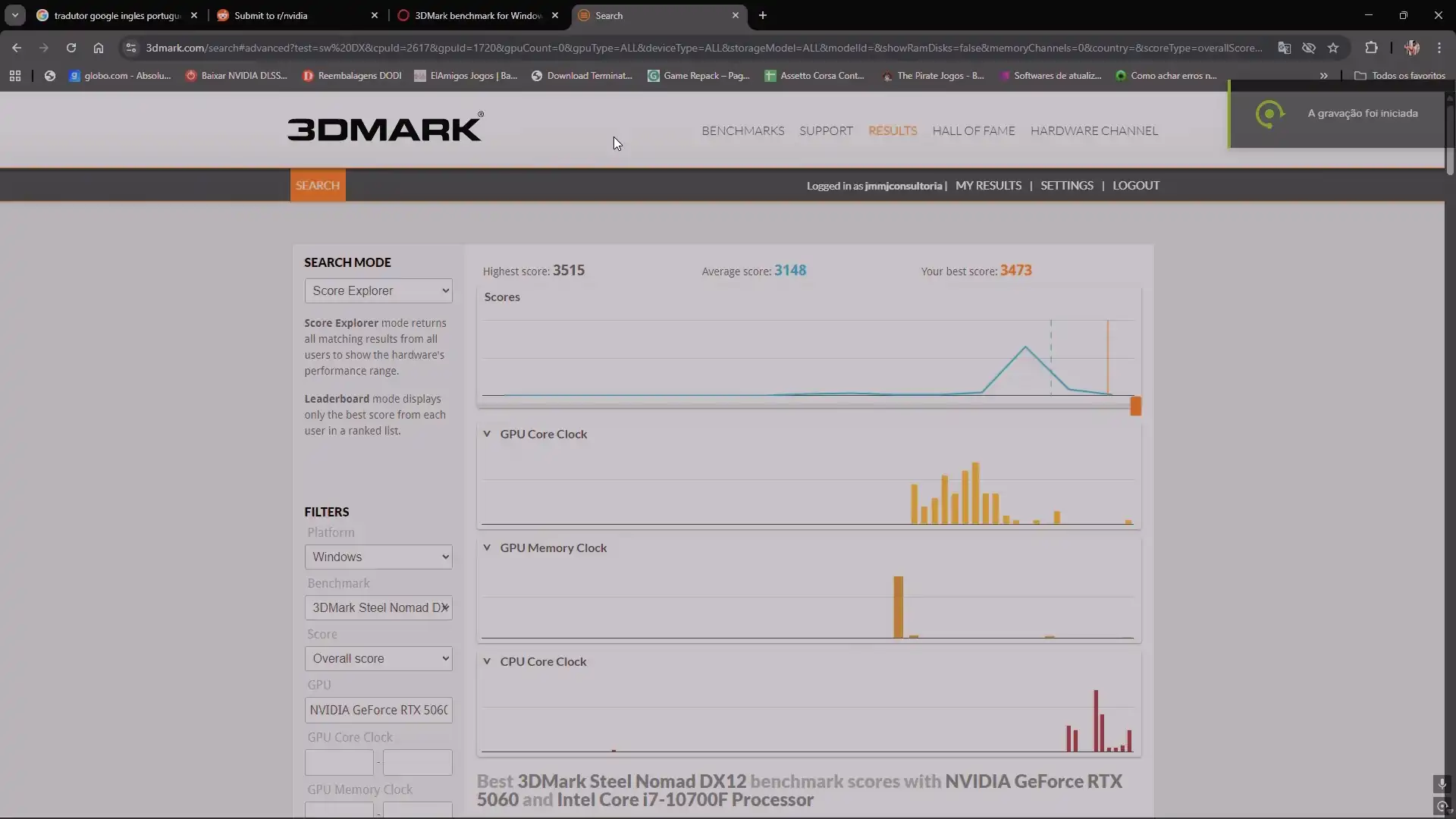Collapse the GPU Memory Clock chart
Image resolution: width=1456 pixels, height=819 pixels.
(x=487, y=548)
